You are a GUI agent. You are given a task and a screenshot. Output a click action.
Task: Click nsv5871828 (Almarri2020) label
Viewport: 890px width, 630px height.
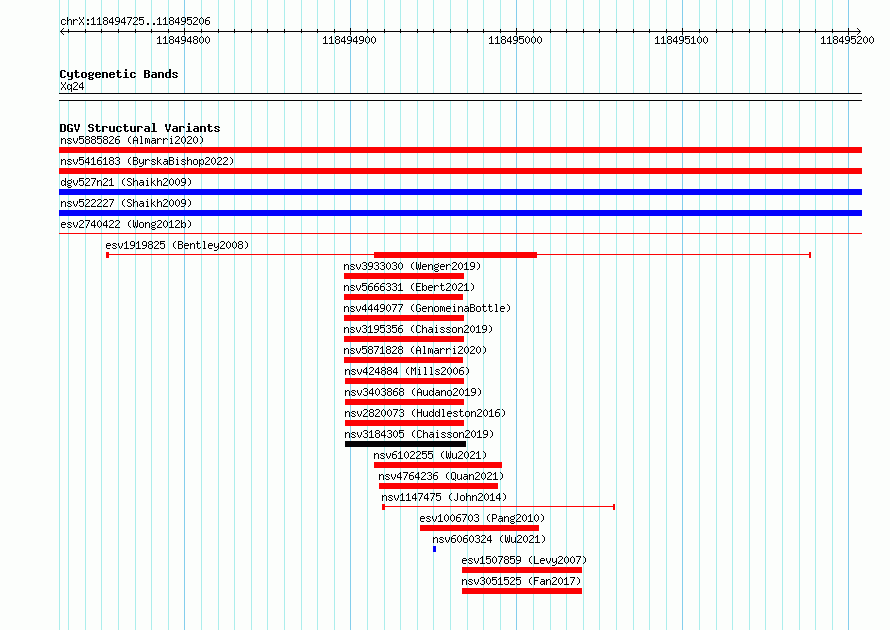click(415, 350)
